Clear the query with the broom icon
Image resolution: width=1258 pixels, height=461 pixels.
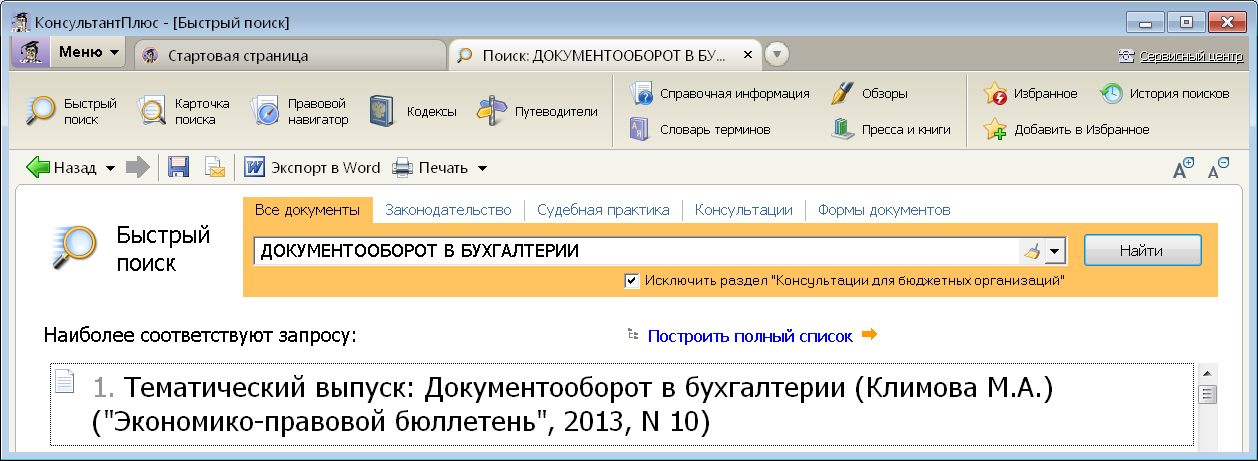[x=1033, y=250]
